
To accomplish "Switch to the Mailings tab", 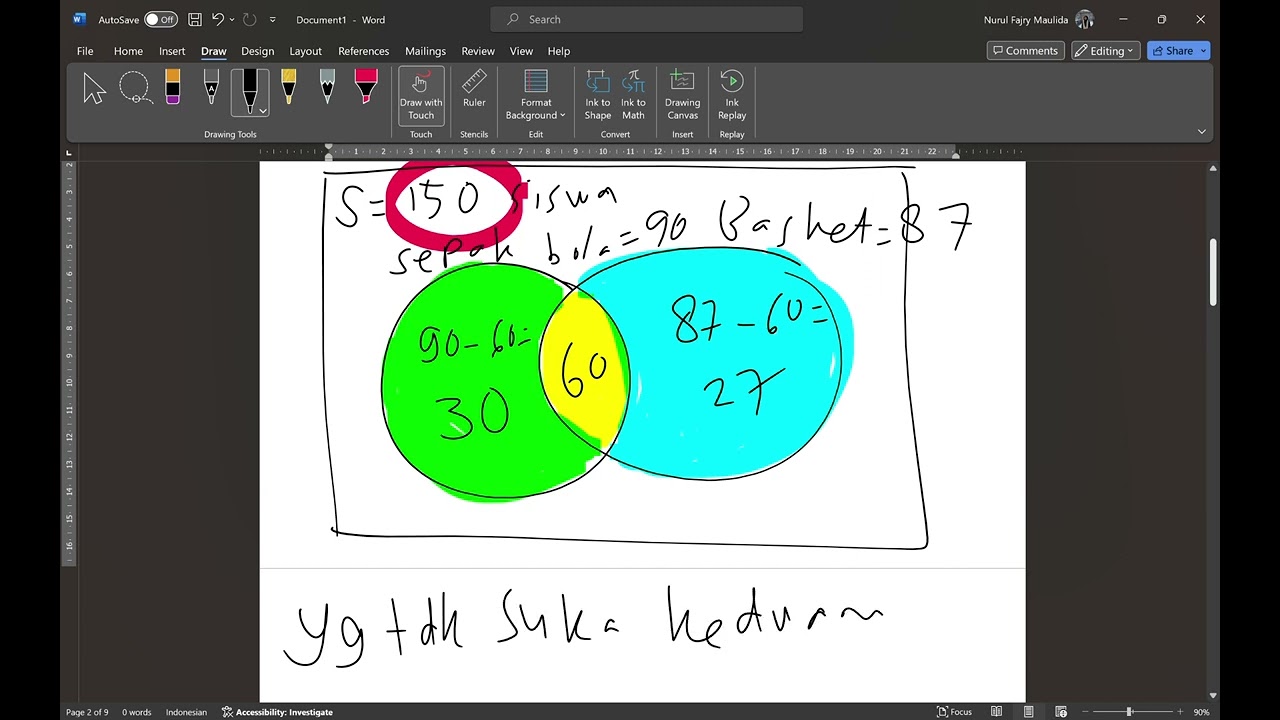I will click(x=425, y=51).
